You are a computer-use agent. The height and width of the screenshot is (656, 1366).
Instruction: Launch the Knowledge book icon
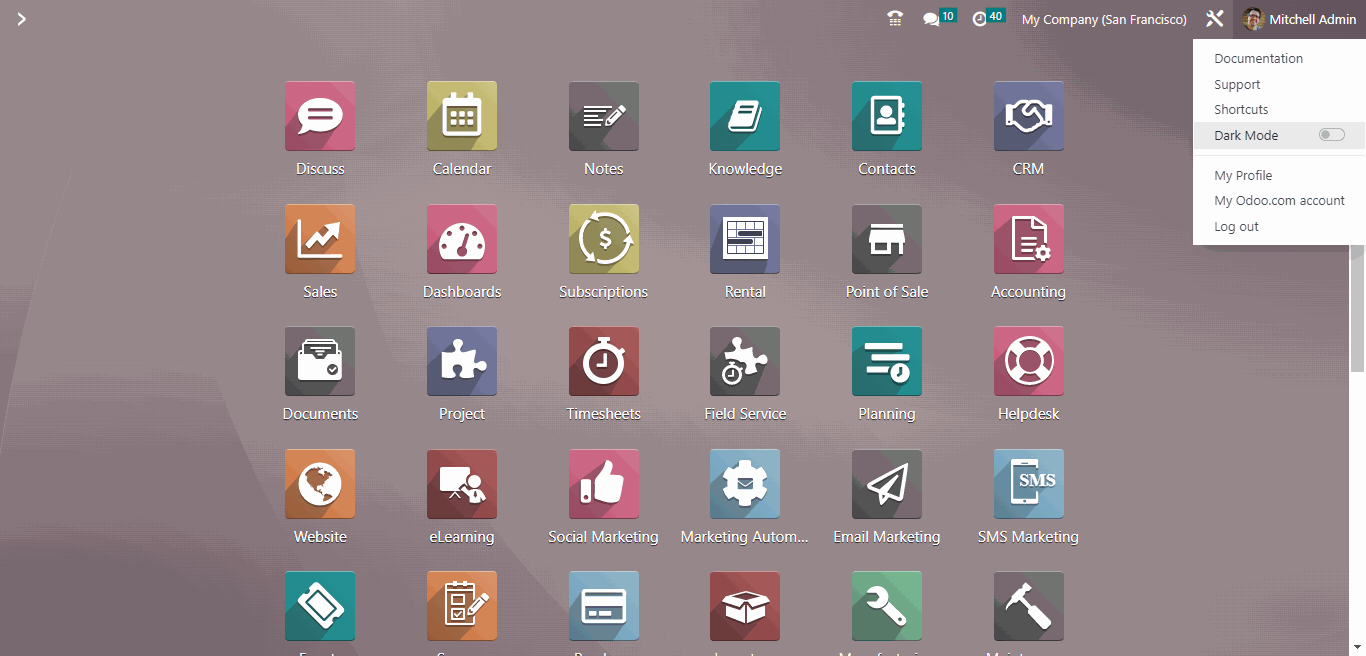coord(745,116)
